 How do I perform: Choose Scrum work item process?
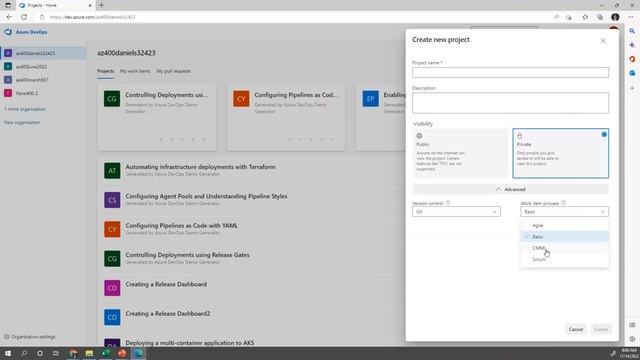pyautogui.click(x=564, y=259)
